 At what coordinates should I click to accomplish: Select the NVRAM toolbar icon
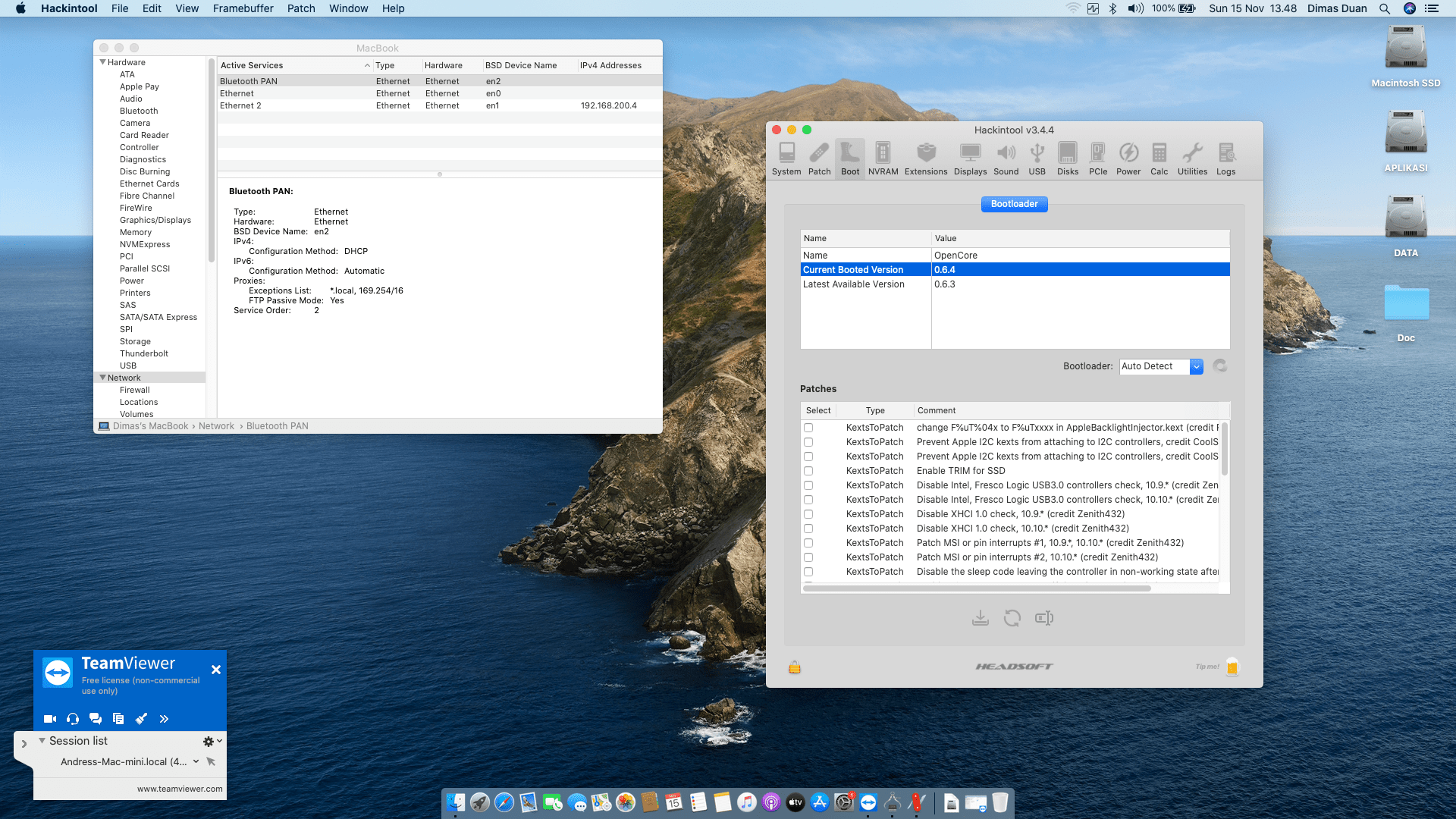883,159
